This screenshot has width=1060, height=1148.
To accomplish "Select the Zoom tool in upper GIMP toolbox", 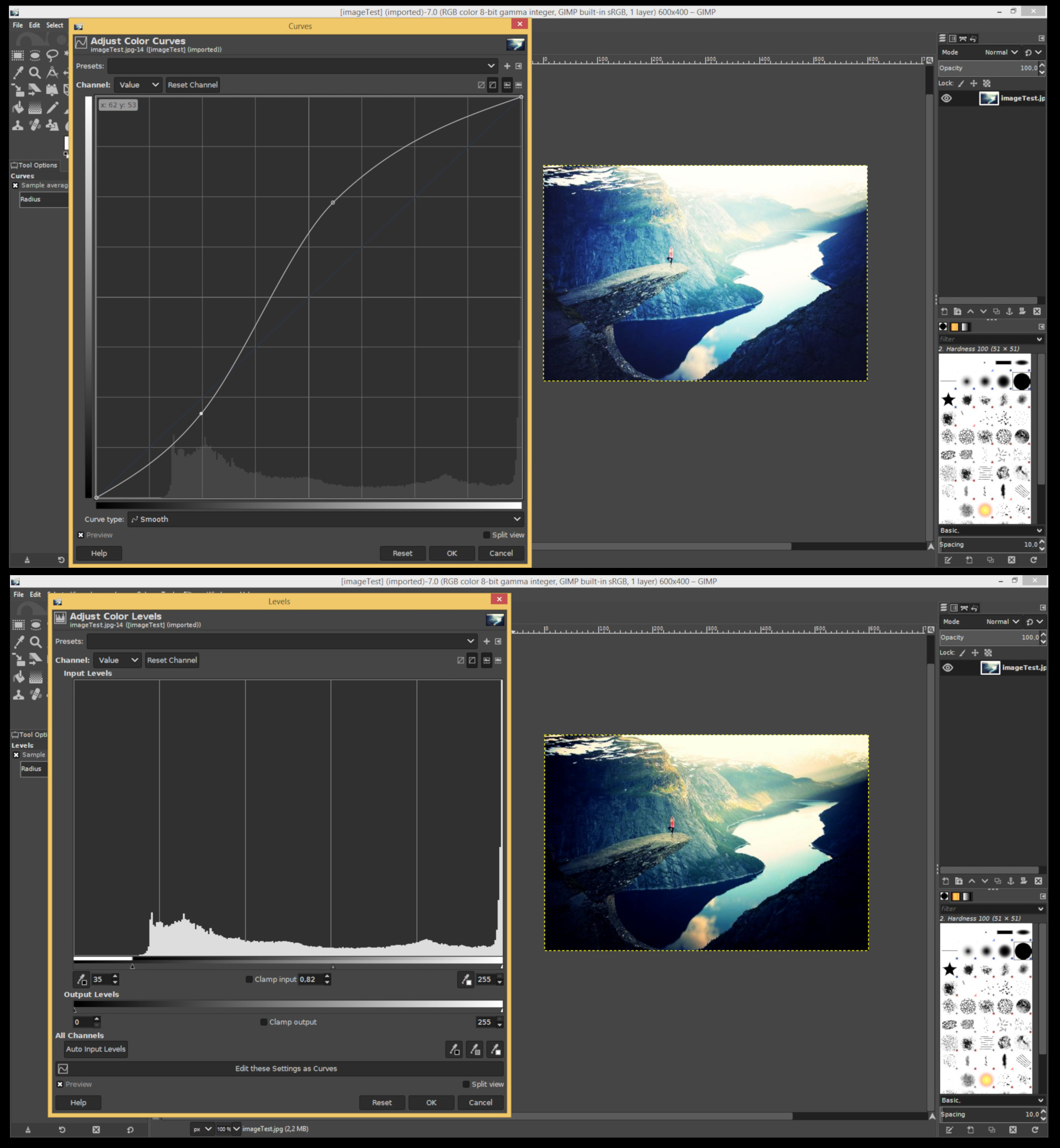I will (35, 72).
